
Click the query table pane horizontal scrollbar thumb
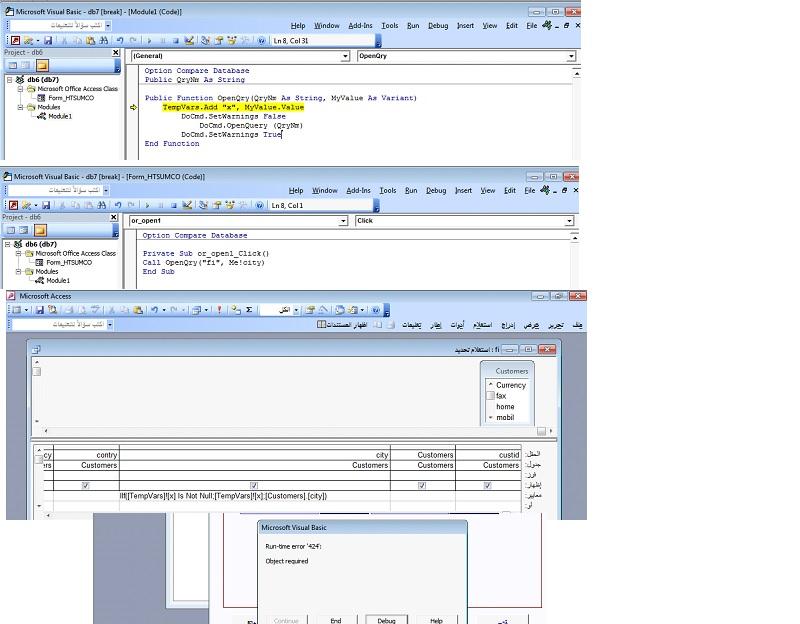(541, 431)
